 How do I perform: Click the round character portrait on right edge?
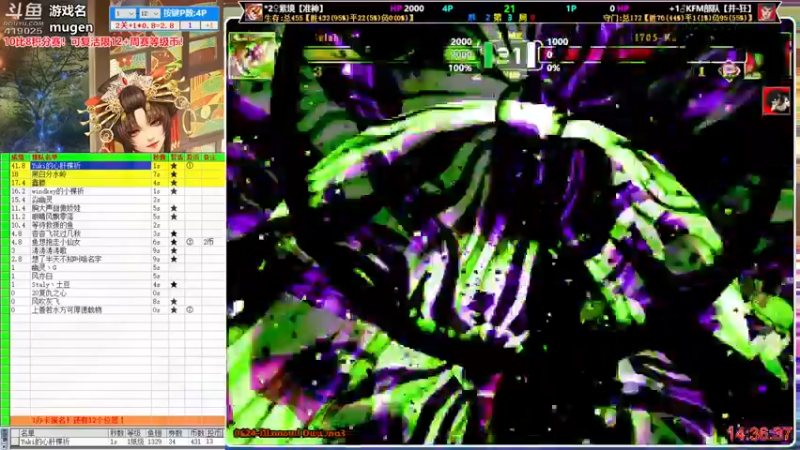click(x=776, y=101)
